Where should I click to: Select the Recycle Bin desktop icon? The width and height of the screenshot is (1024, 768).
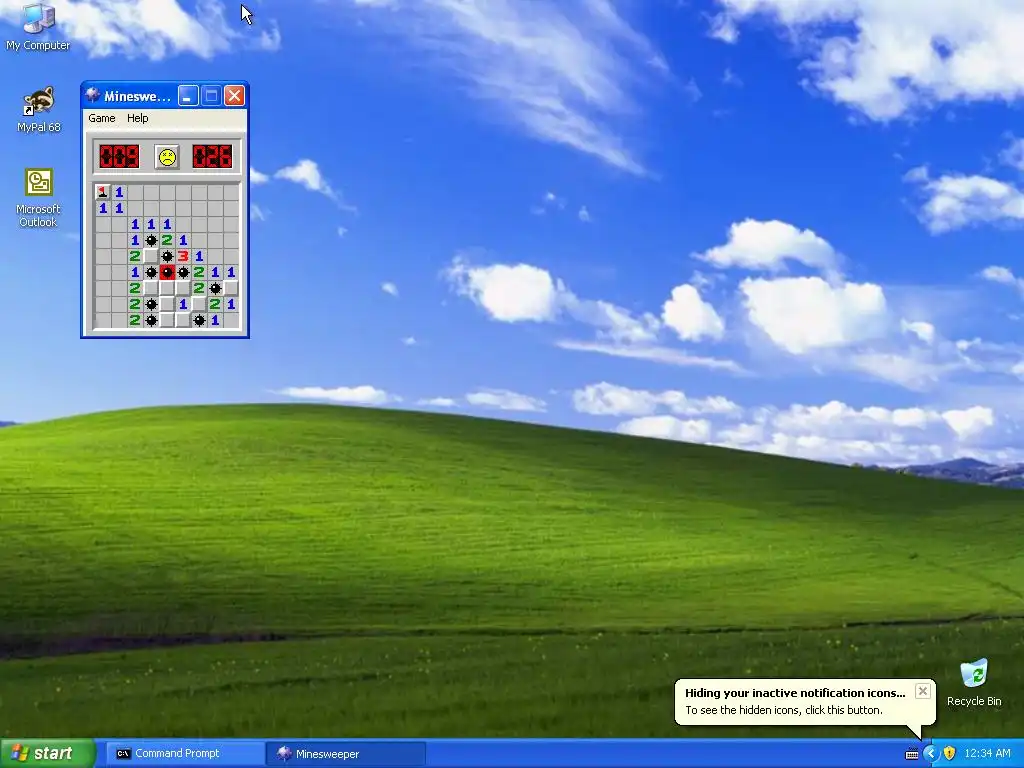pos(974,683)
